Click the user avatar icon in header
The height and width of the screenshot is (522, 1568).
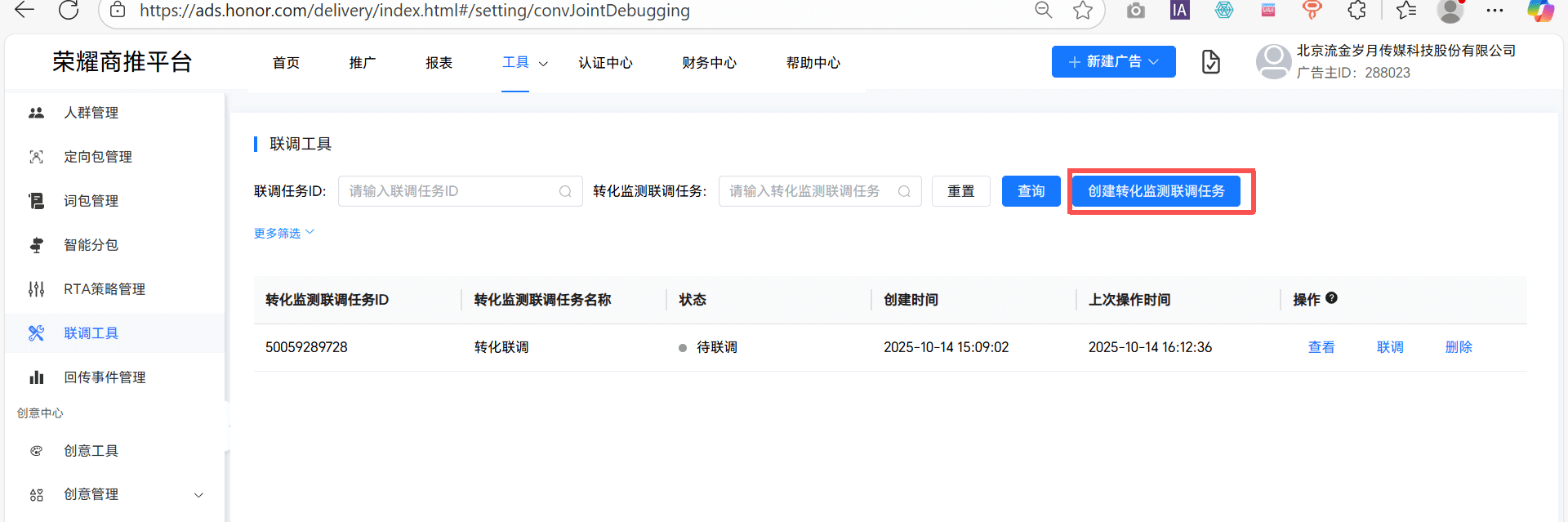click(x=1272, y=62)
